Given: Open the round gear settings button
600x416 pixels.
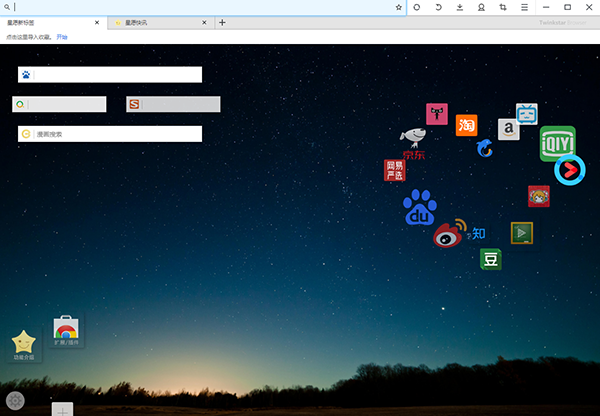Looking at the screenshot, I should coord(15,401).
